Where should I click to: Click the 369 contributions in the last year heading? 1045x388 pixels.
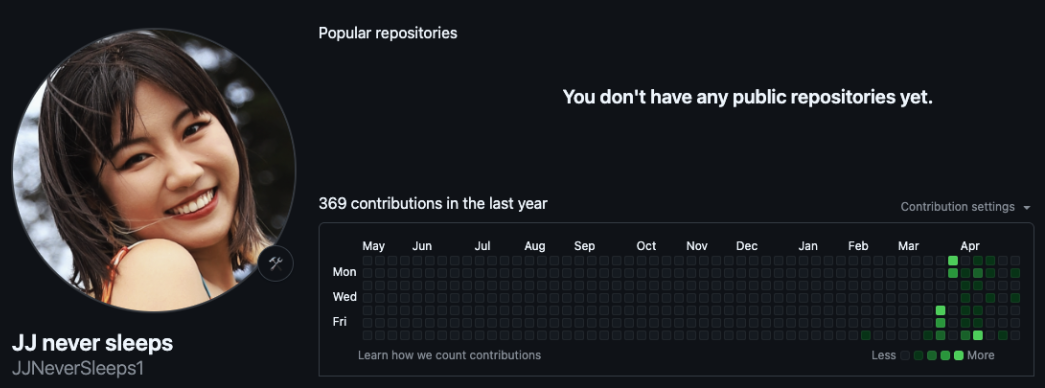click(433, 203)
